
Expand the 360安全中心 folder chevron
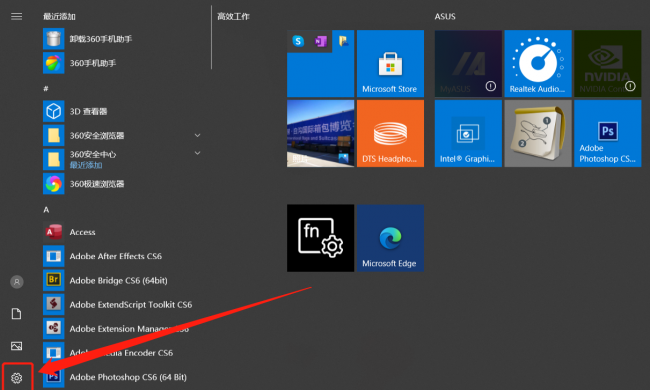[197, 153]
